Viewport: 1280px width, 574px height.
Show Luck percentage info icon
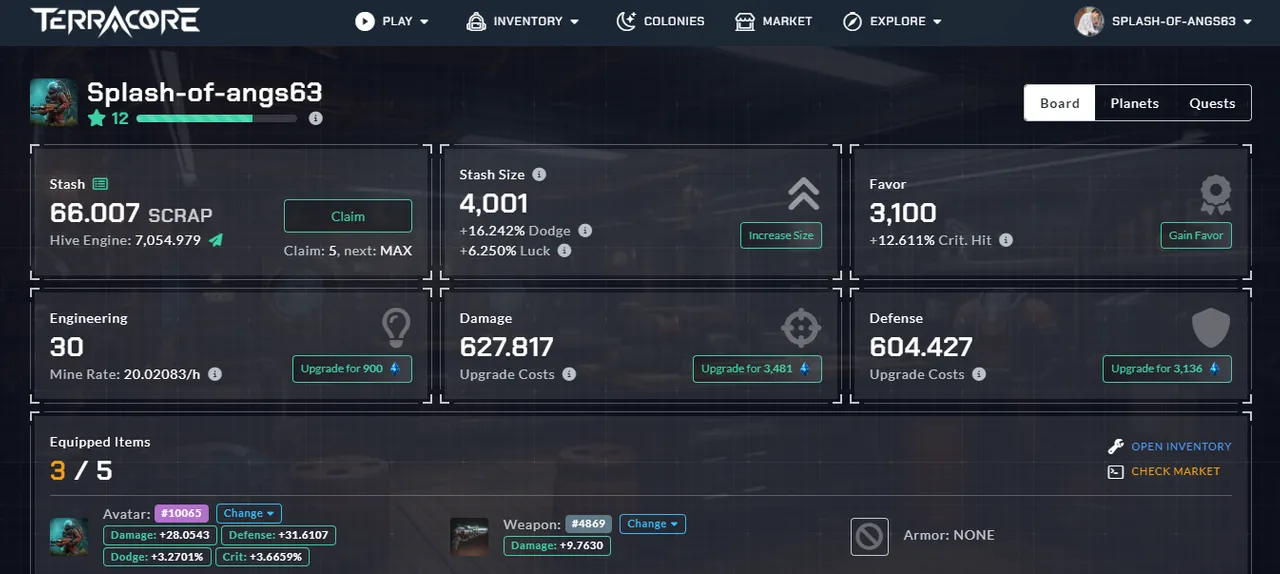pos(564,250)
